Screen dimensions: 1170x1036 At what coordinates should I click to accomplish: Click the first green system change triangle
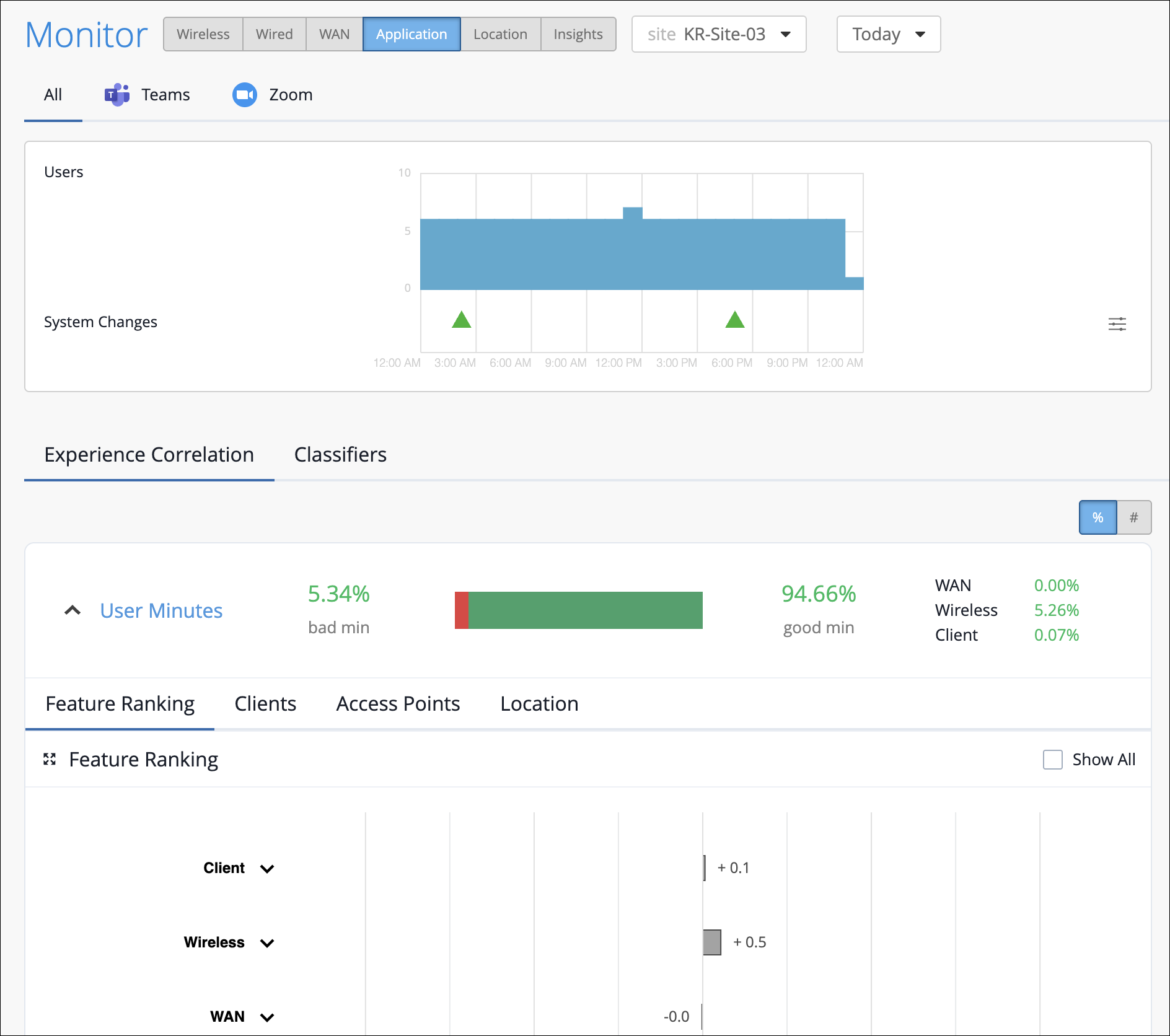click(461, 320)
